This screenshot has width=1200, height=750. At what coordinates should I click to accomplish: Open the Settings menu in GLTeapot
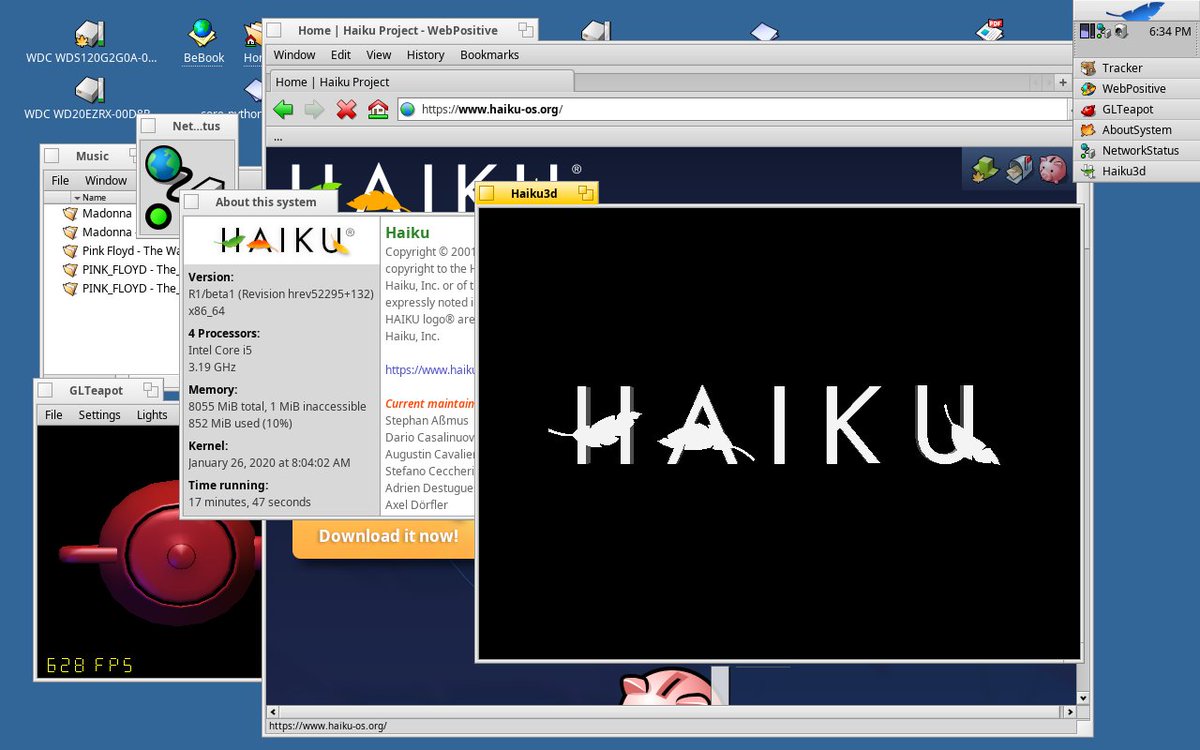(100, 415)
